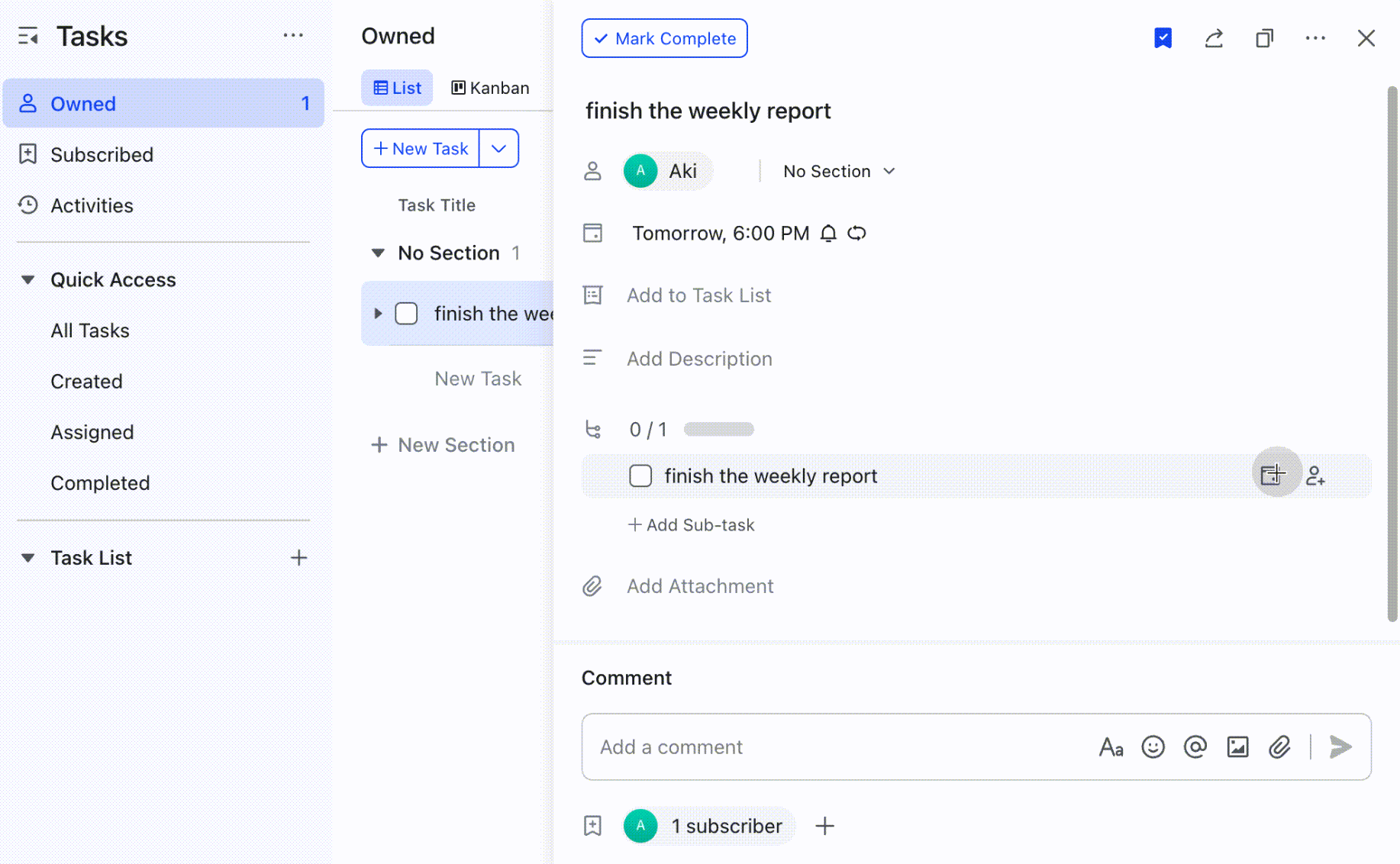Viewport: 1400px width, 864px height.
Task: Tick the task checkbox in the list
Action: (406, 313)
